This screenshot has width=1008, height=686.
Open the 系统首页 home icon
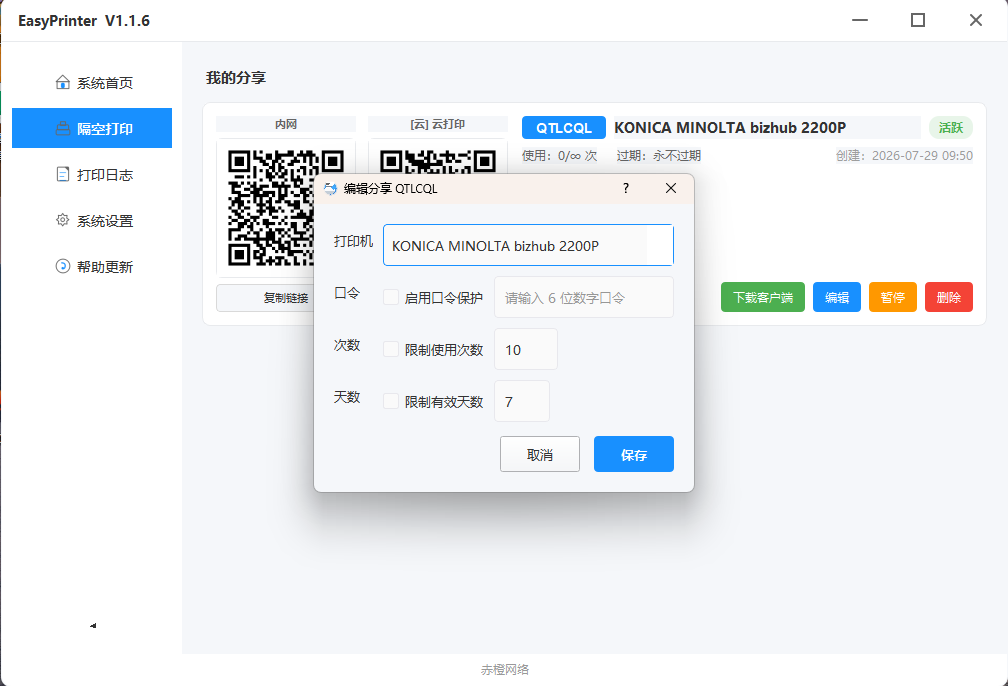point(62,82)
